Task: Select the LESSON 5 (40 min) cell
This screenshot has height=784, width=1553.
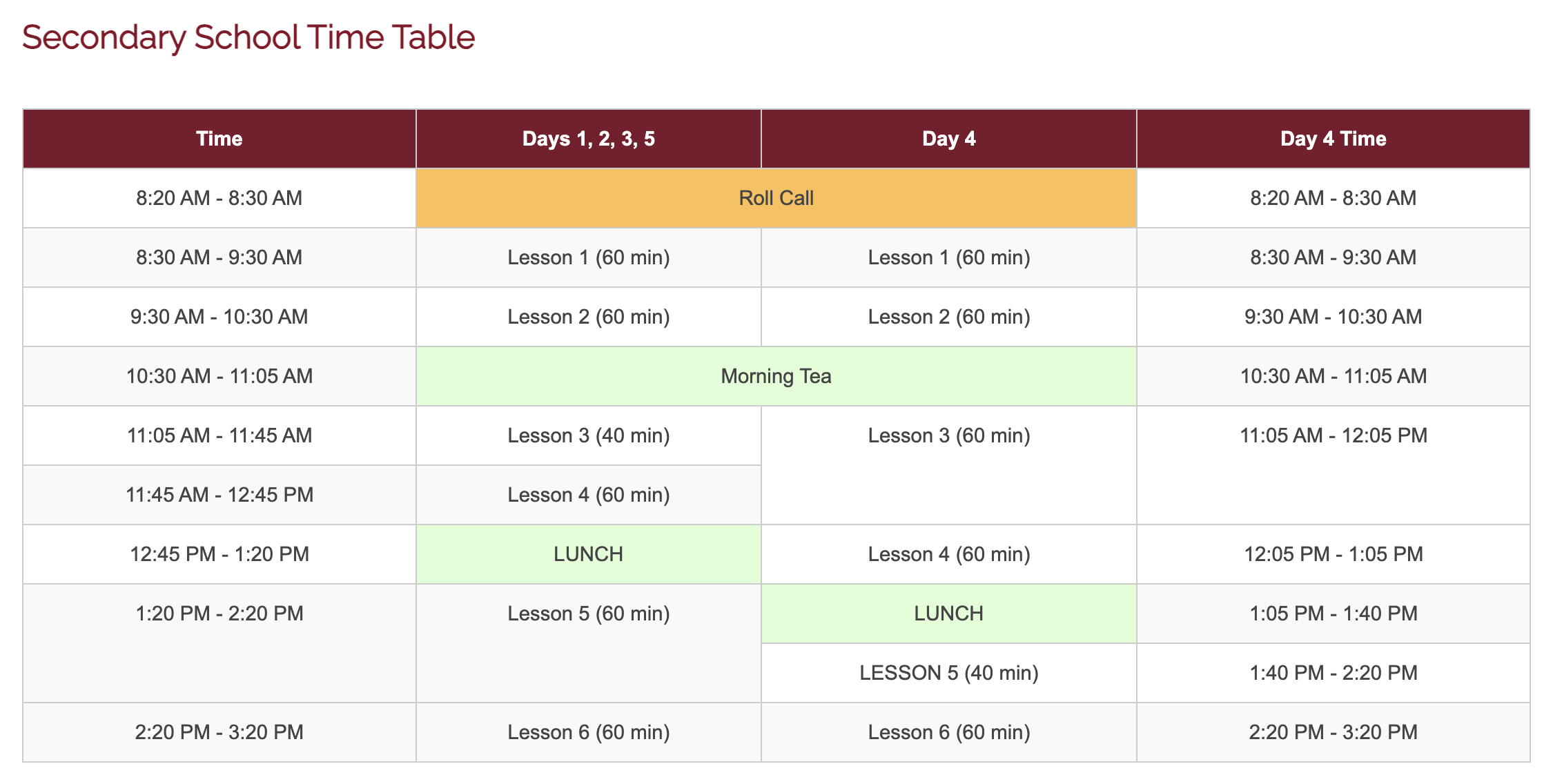Action: [x=948, y=673]
